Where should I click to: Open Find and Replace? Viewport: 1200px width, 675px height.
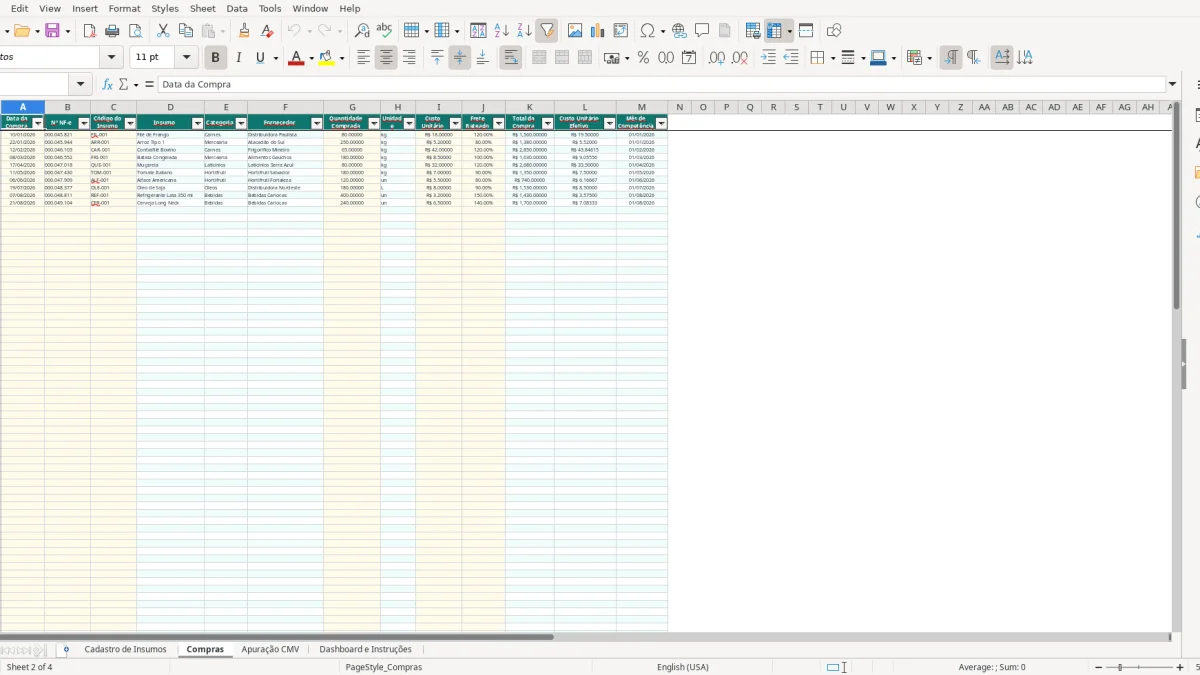coord(362,31)
